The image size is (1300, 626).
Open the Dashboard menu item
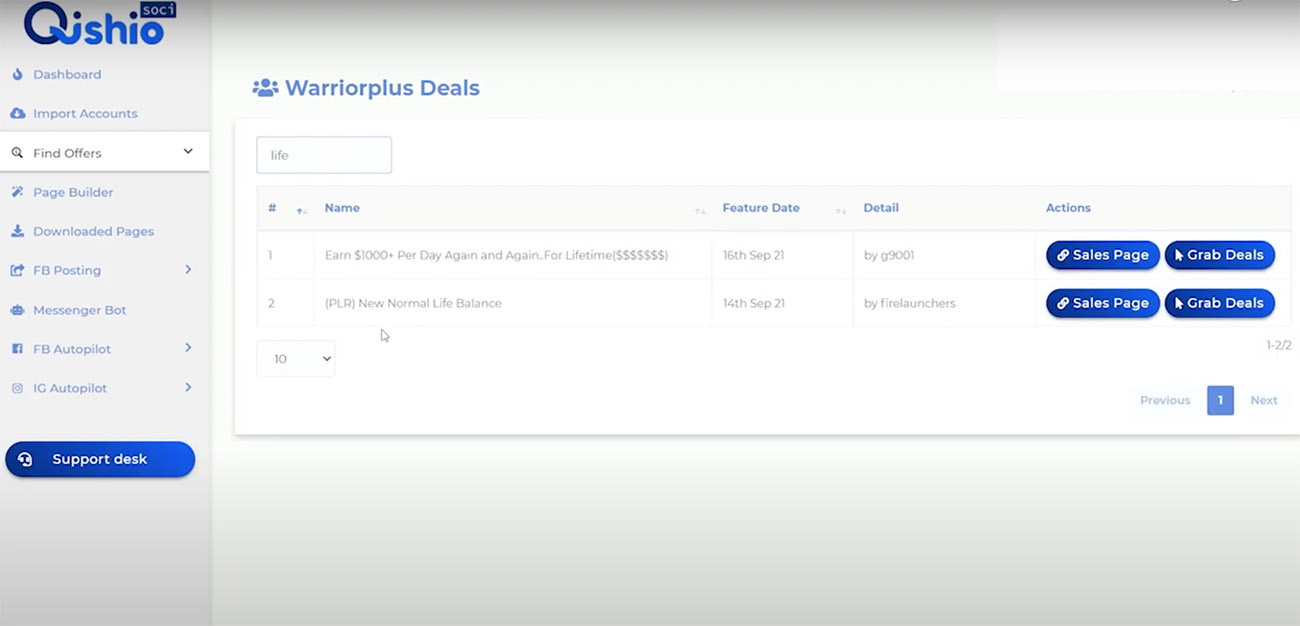coord(66,74)
